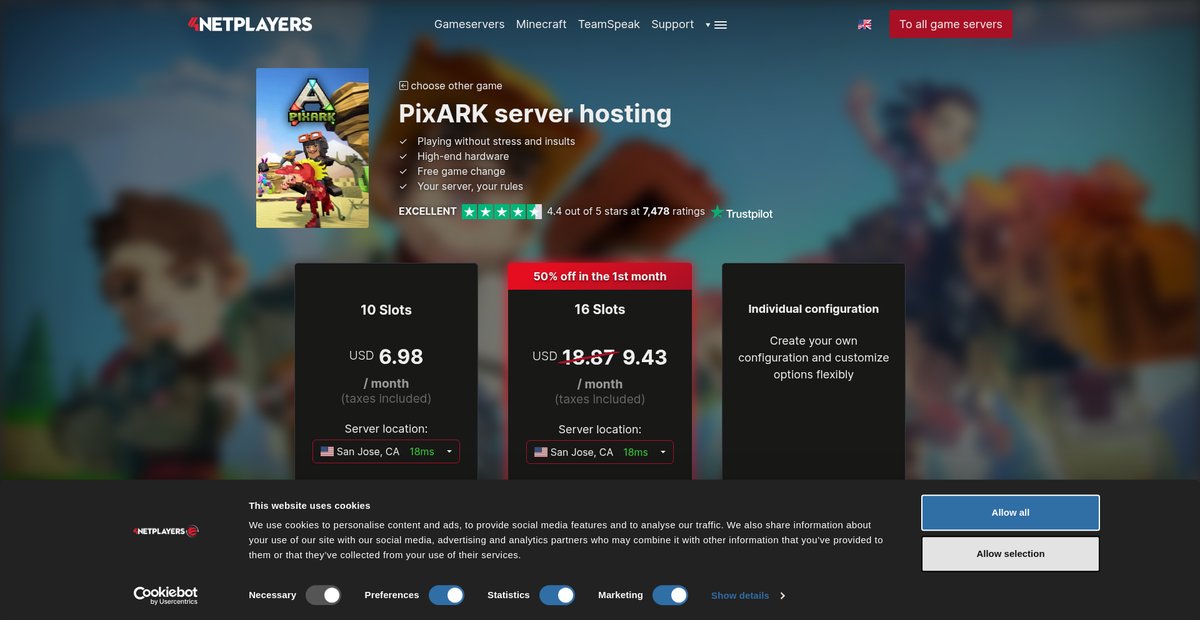Toggle the Marketing cookies switch
This screenshot has width=1200, height=620.
coord(670,595)
